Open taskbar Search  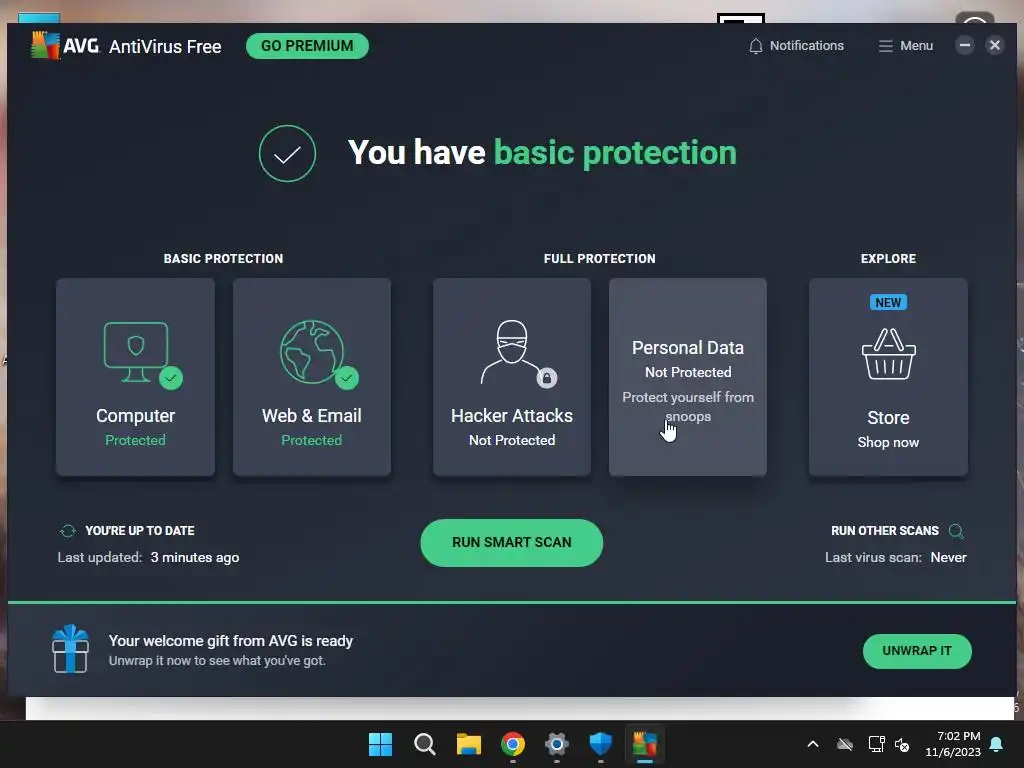[x=424, y=744]
